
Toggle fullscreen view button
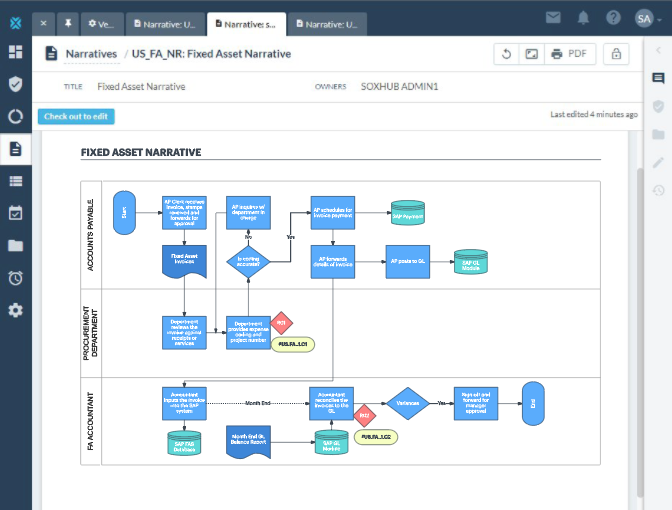532,54
